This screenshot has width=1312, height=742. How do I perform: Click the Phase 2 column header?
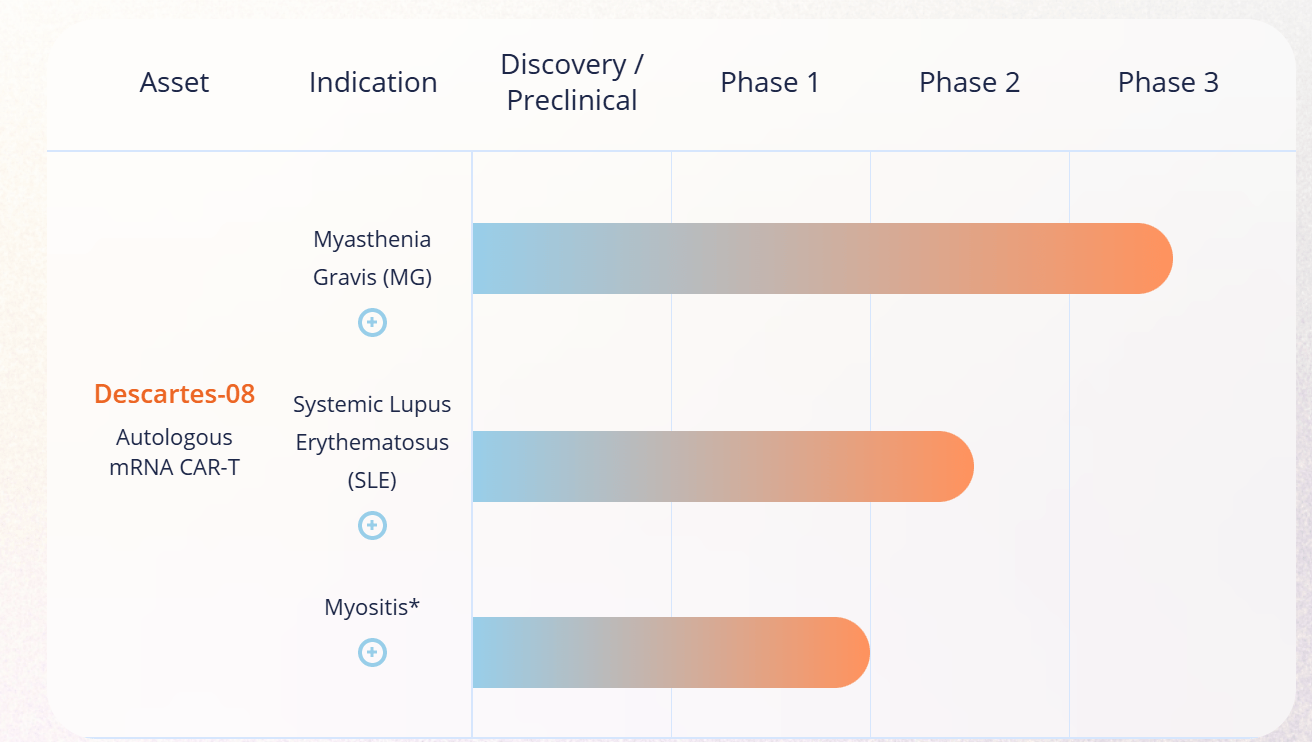point(969,82)
